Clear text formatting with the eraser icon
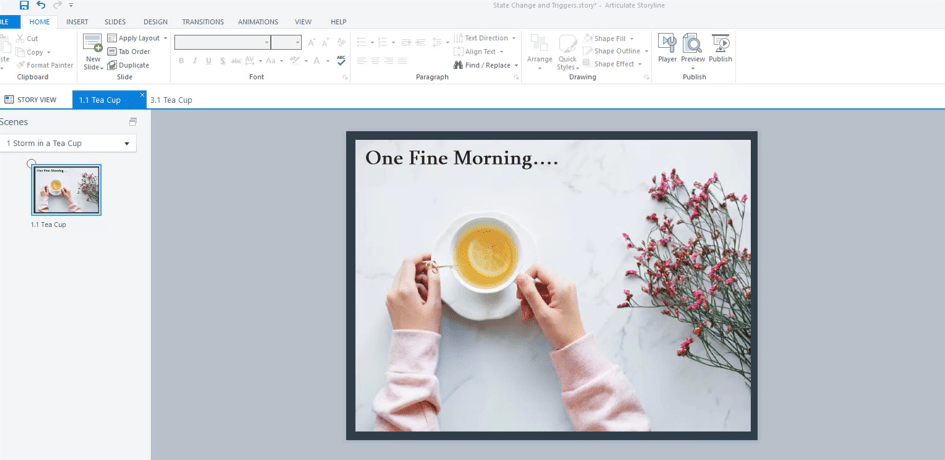This screenshot has width=945, height=460. click(x=341, y=42)
